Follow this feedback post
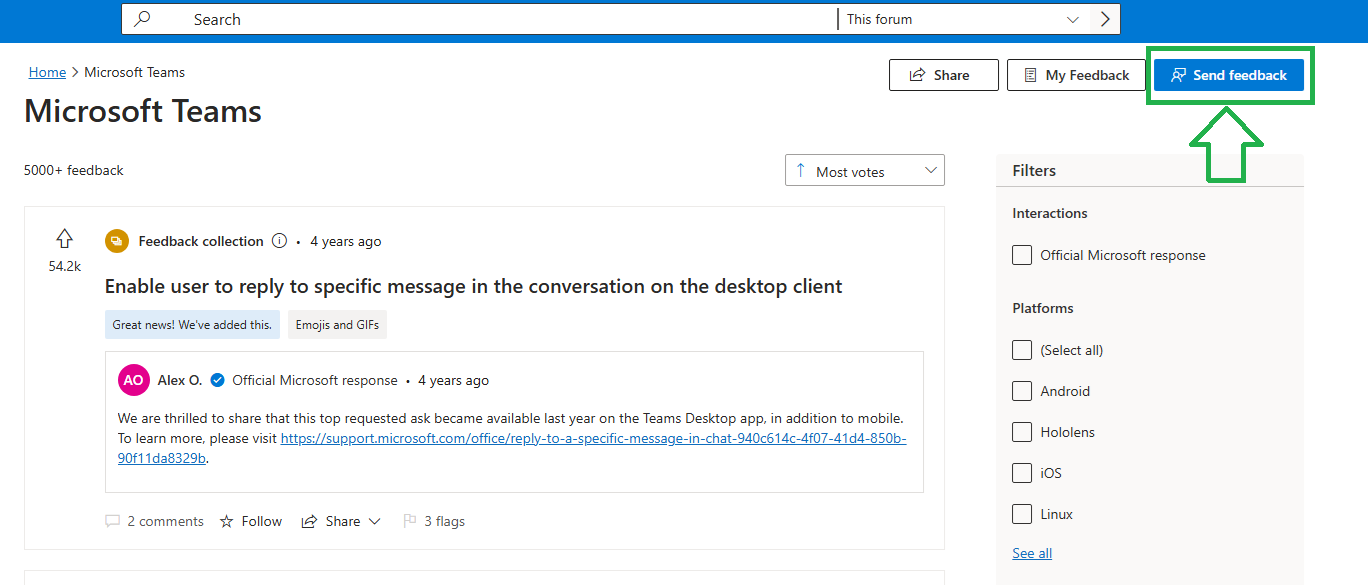 point(251,521)
